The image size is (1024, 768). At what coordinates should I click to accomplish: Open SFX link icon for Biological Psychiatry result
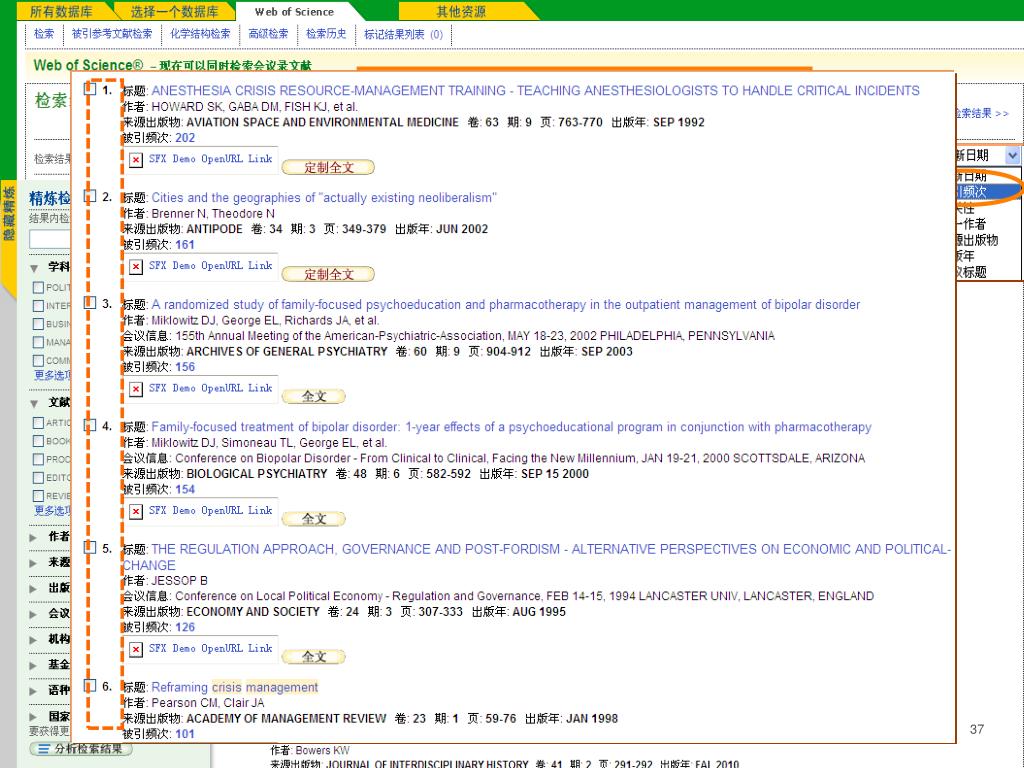coord(136,511)
